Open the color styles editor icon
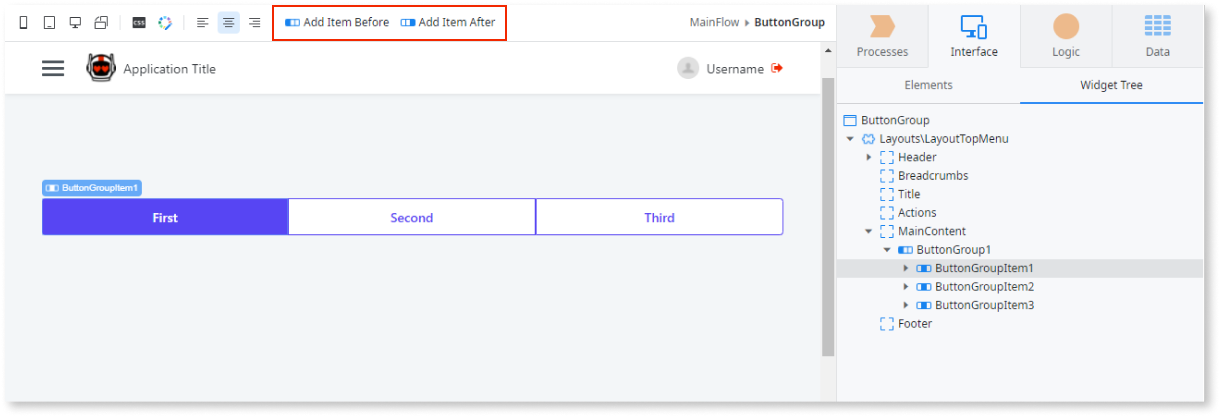1220x417 pixels. [165, 22]
